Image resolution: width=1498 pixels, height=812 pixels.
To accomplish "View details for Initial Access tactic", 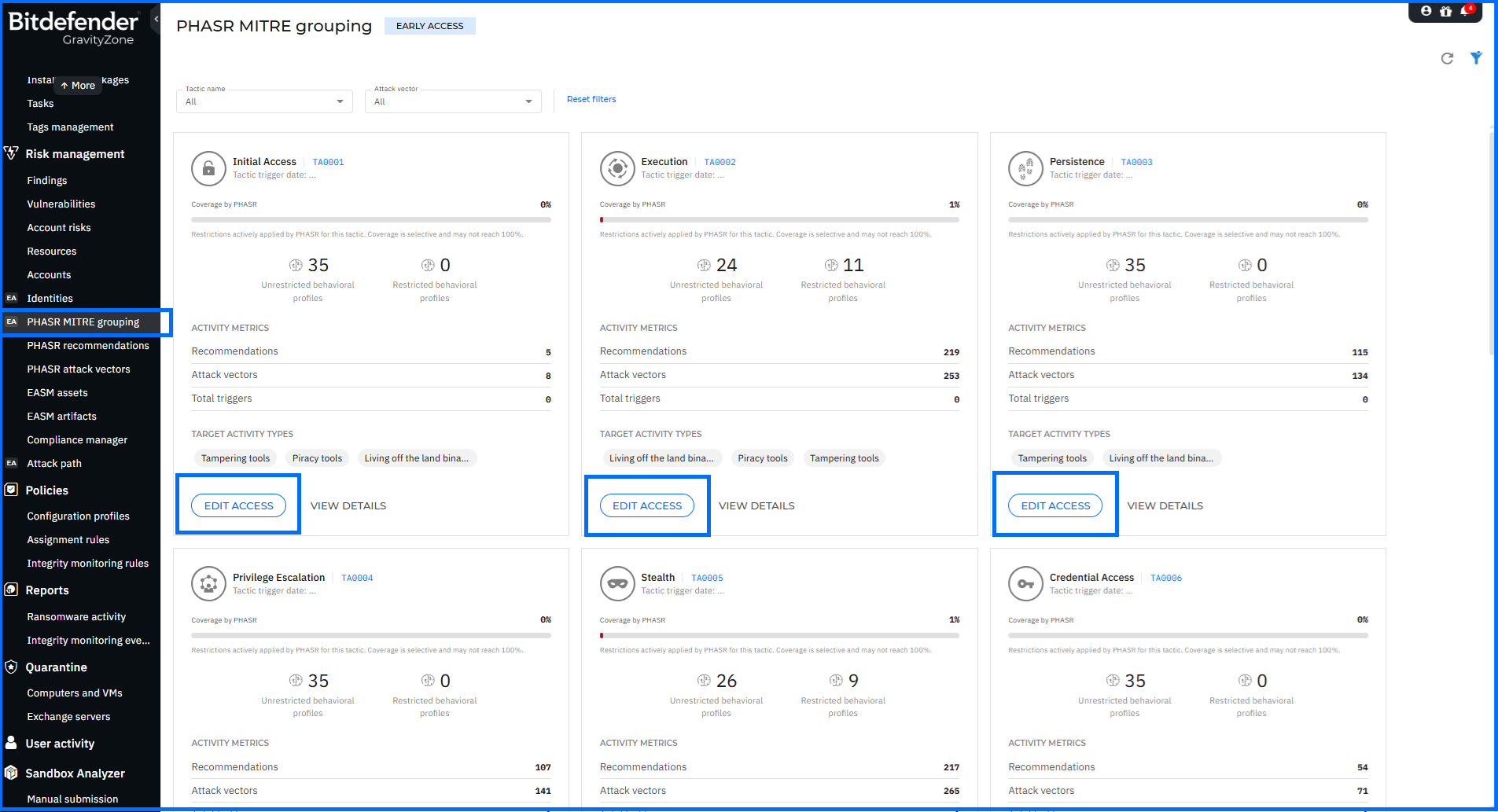I will click(348, 505).
